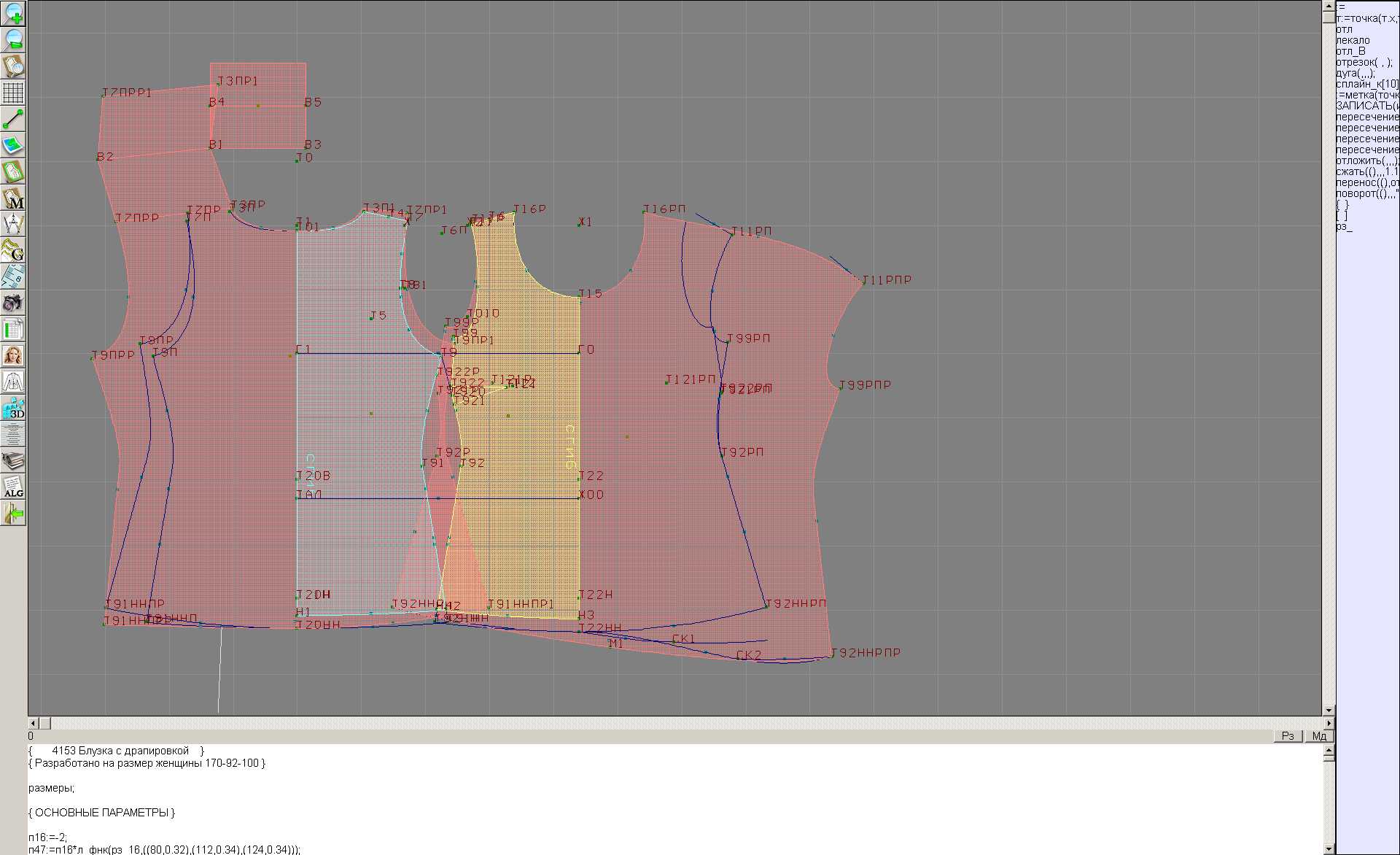Image resolution: width=1400 pixels, height=855 pixels.
Task: Click the zoom in magnifier tool
Action: pos(13,12)
